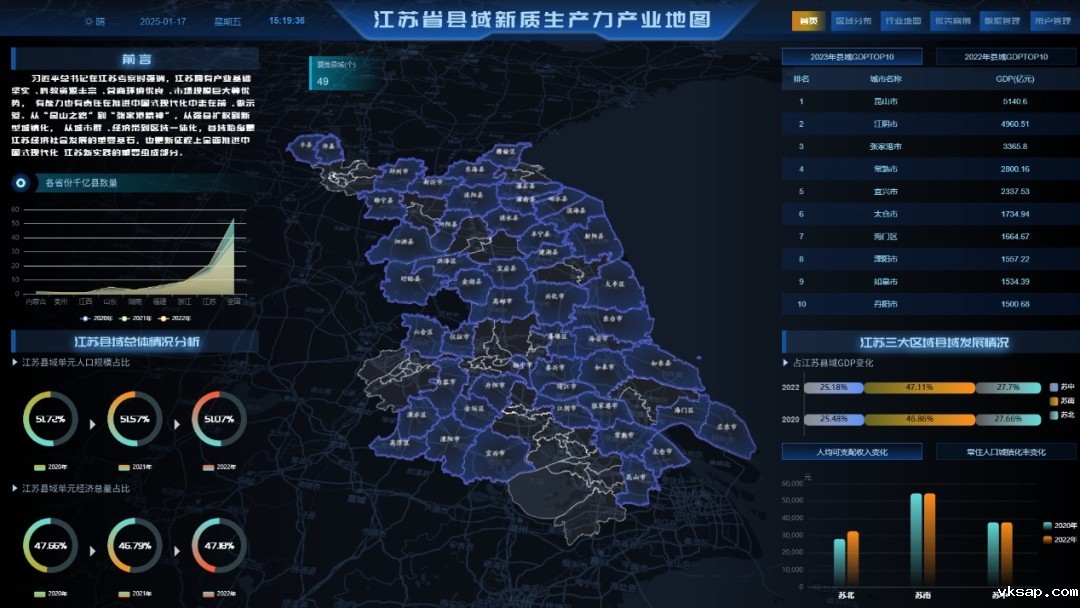Open the 区域分布 navigation menu

853,21
